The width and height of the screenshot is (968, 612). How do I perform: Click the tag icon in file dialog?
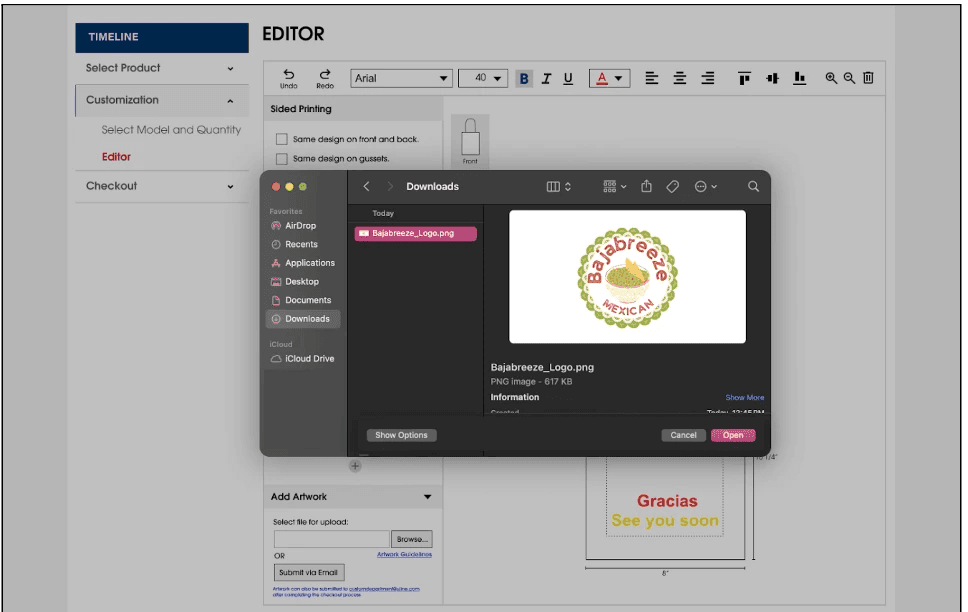pyautogui.click(x=672, y=187)
